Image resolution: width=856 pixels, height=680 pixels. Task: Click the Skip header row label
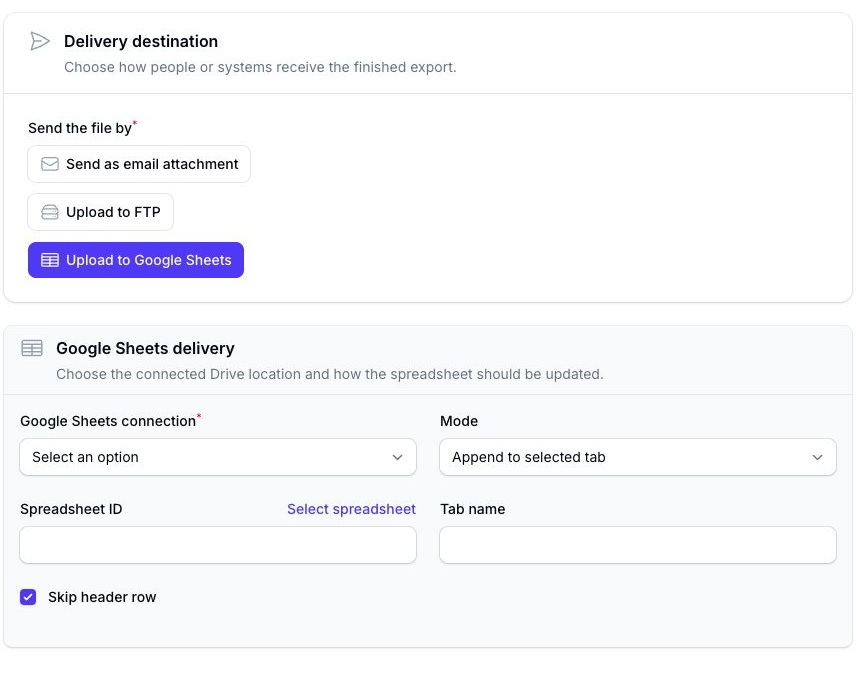[102, 597]
